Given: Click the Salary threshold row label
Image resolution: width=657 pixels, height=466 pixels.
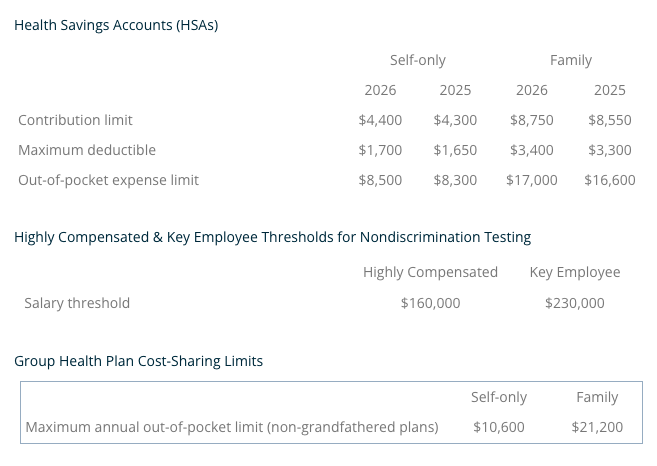Looking at the screenshot, I should (x=77, y=303).
